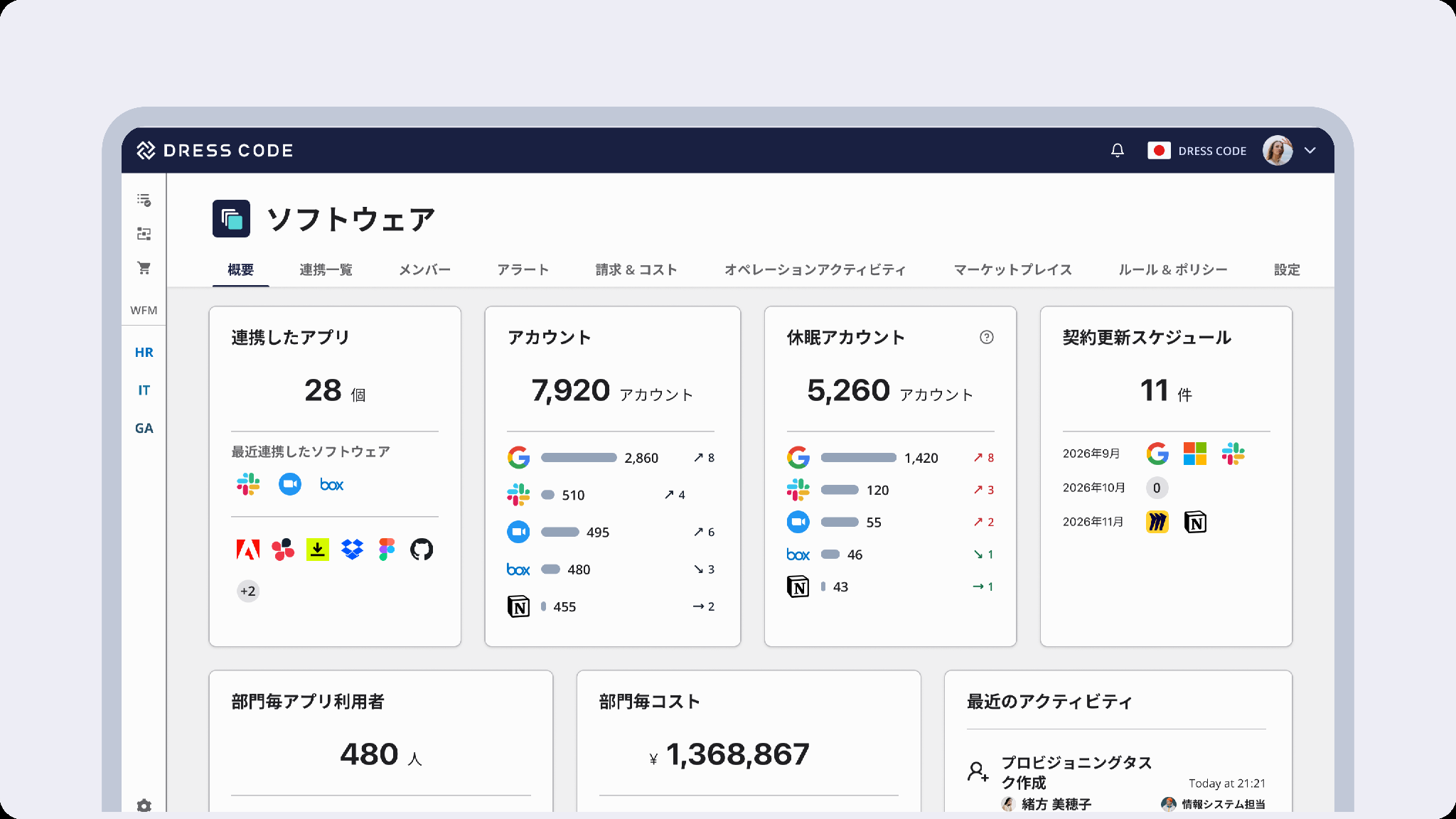
Task: Click the software page header icon
Action: pos(231,218)
